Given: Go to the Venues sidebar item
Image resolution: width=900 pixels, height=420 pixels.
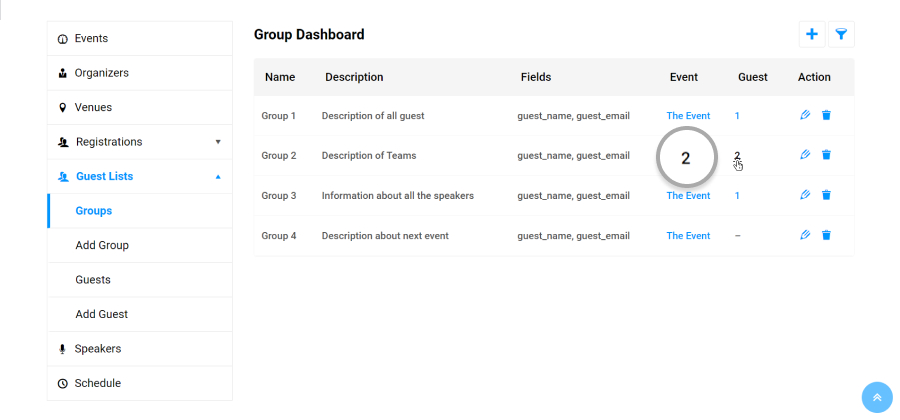Looking at the screenshot, I should 140,107.
